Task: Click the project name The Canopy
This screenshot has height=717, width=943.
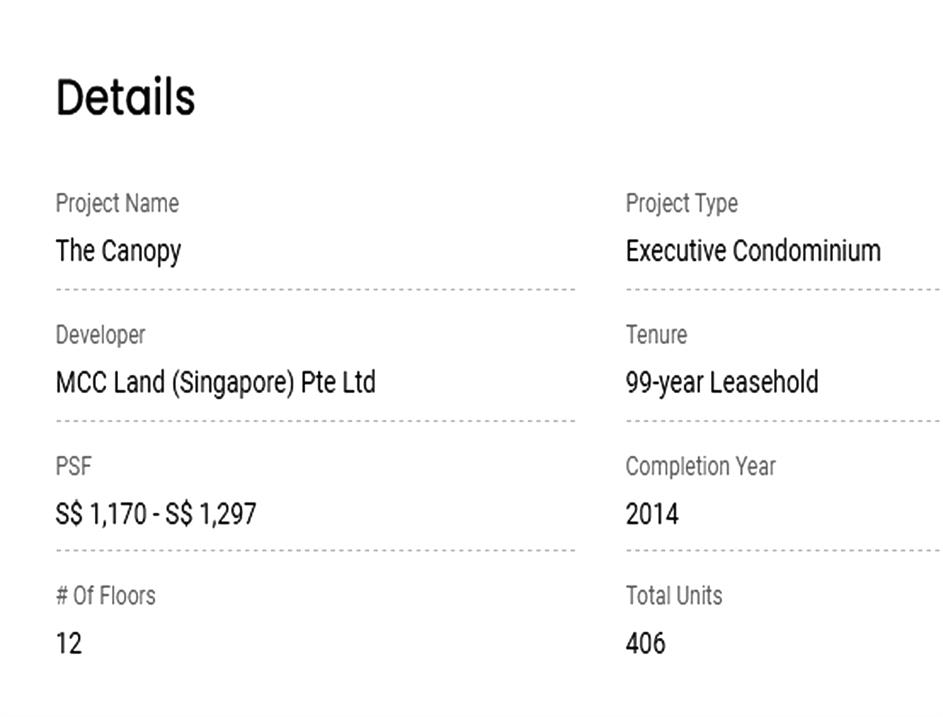Action: 118,250
